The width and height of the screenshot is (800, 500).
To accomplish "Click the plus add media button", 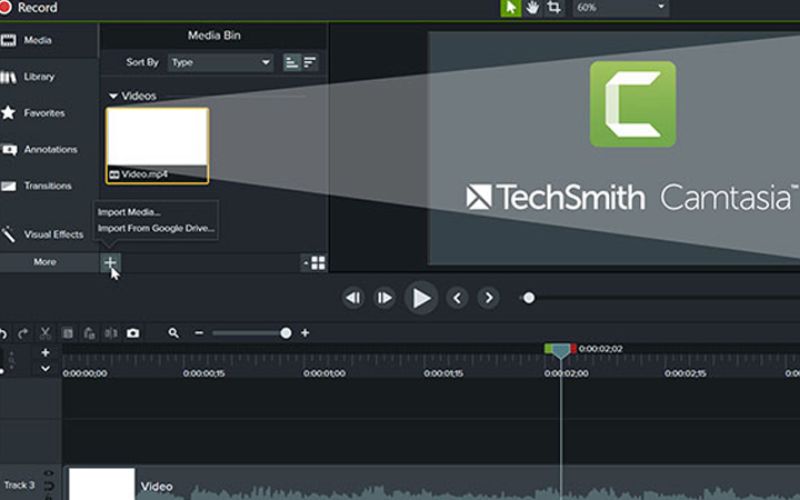I will pyautogui.click(x=110, y=262).
